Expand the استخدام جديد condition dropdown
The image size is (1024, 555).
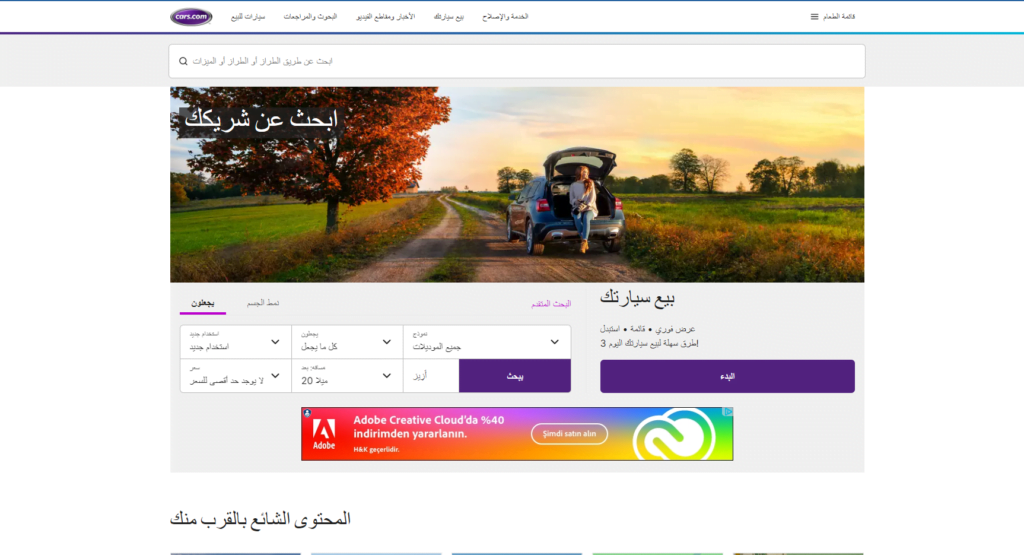[235, 342]
